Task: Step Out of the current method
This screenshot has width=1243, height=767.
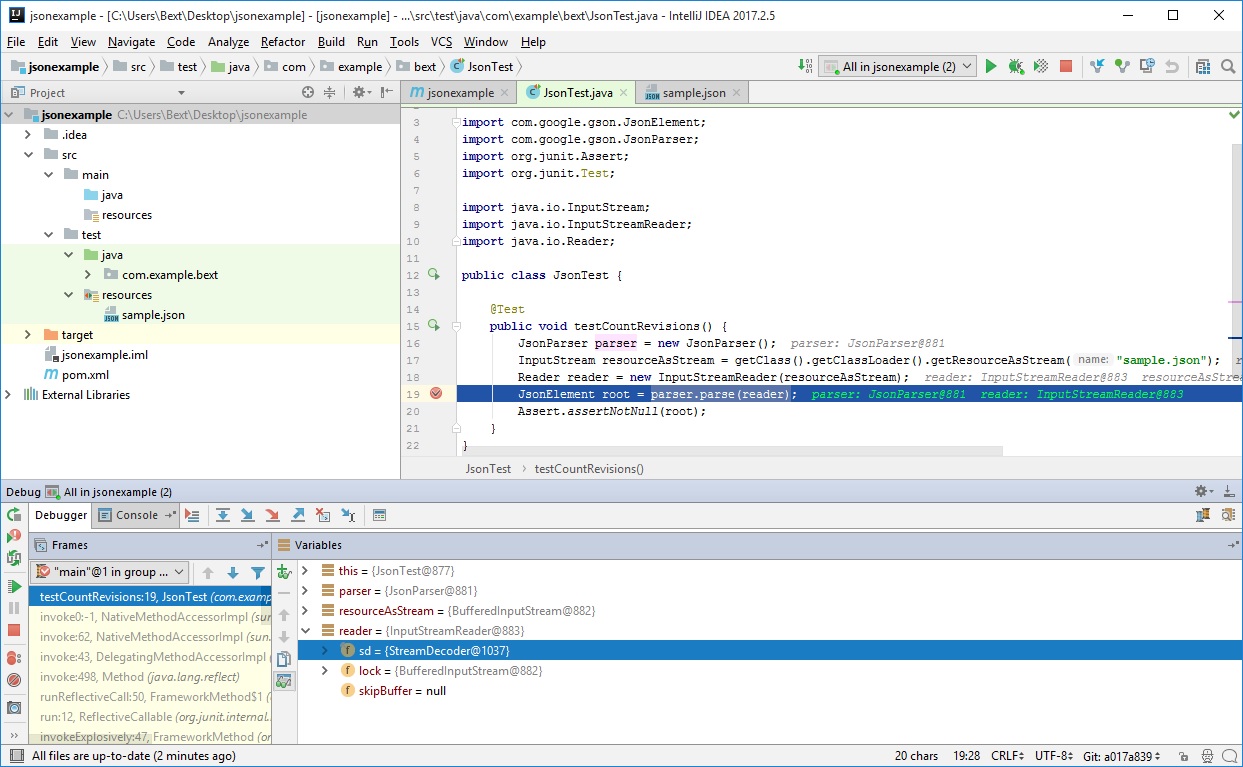Action: coord(299,514)
